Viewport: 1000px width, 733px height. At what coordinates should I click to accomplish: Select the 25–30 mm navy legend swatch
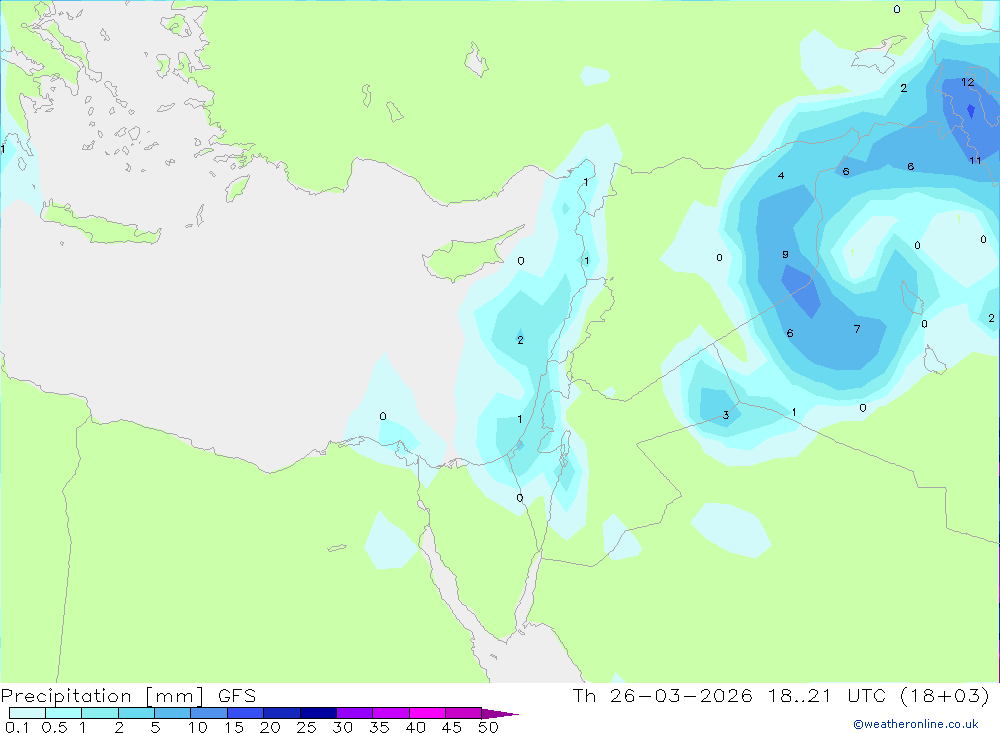pos(318,713)
